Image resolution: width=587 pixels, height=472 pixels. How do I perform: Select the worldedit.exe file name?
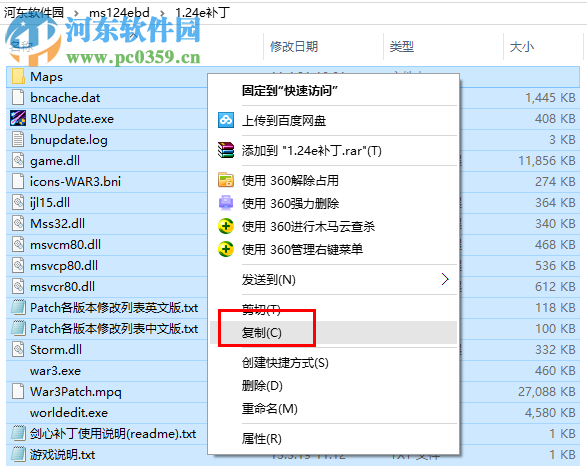click(x=69, y=412)
